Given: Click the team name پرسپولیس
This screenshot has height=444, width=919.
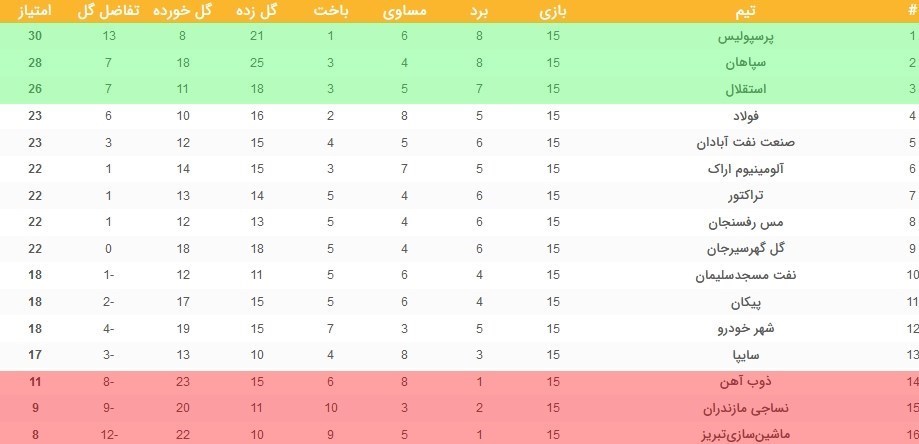Looking at the screenshot, I should [748, 37].
